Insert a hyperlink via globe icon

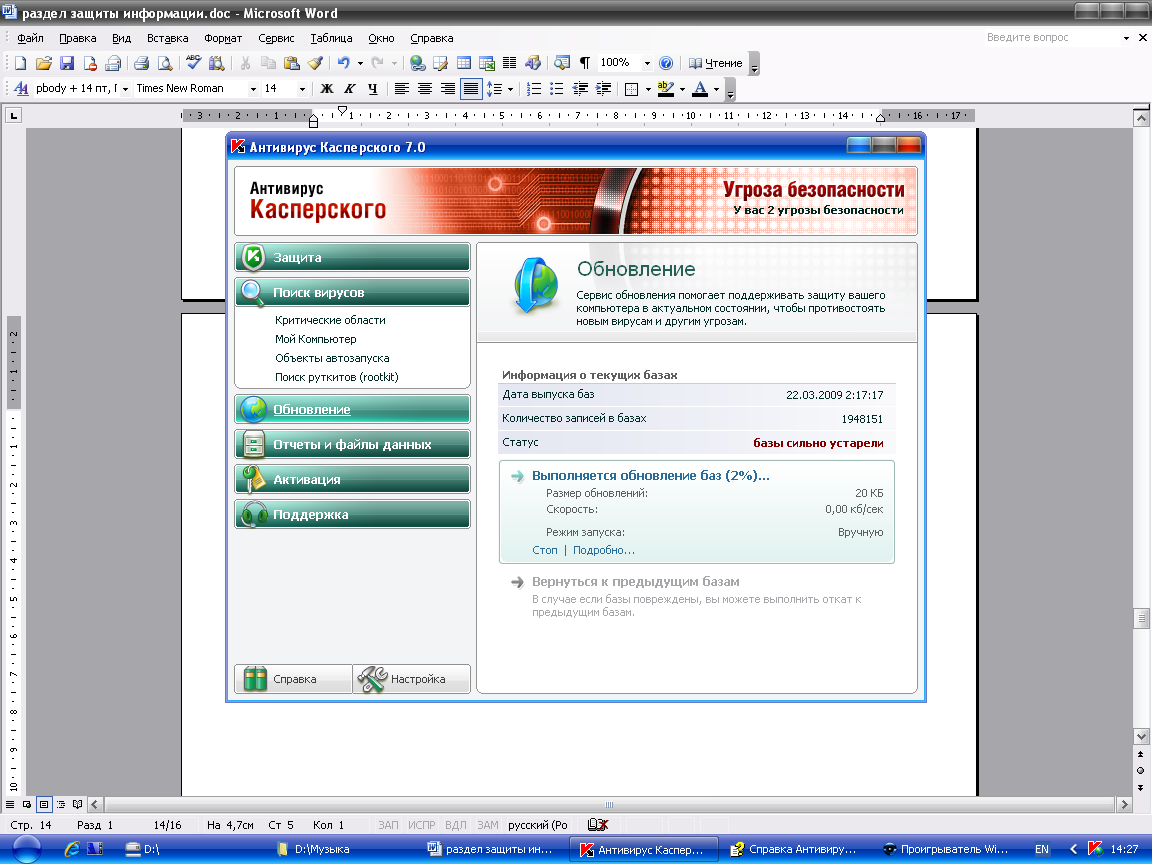coord(417,63)
